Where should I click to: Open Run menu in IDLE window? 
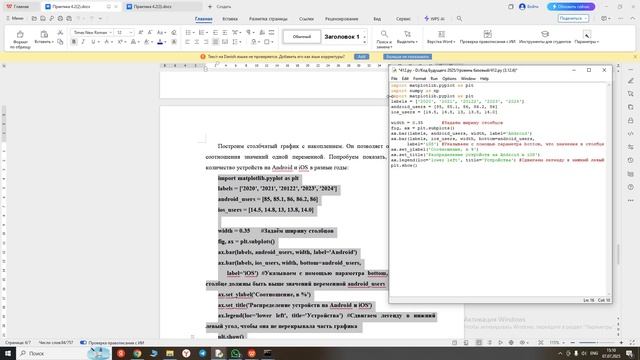click(x=434, y=78)
